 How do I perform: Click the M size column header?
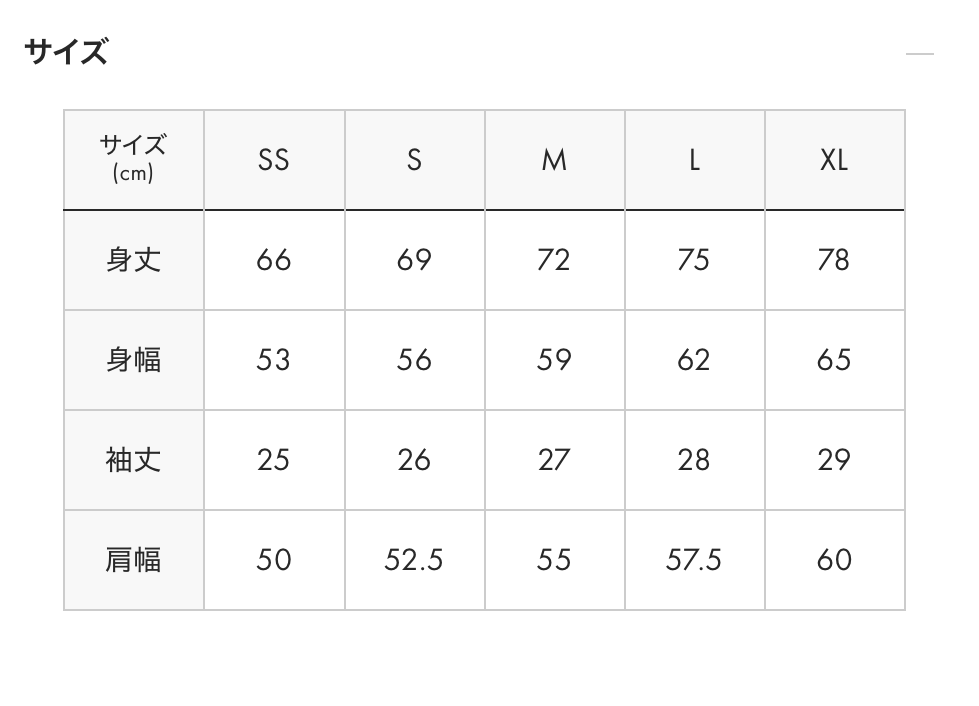[x=554, y=160]
